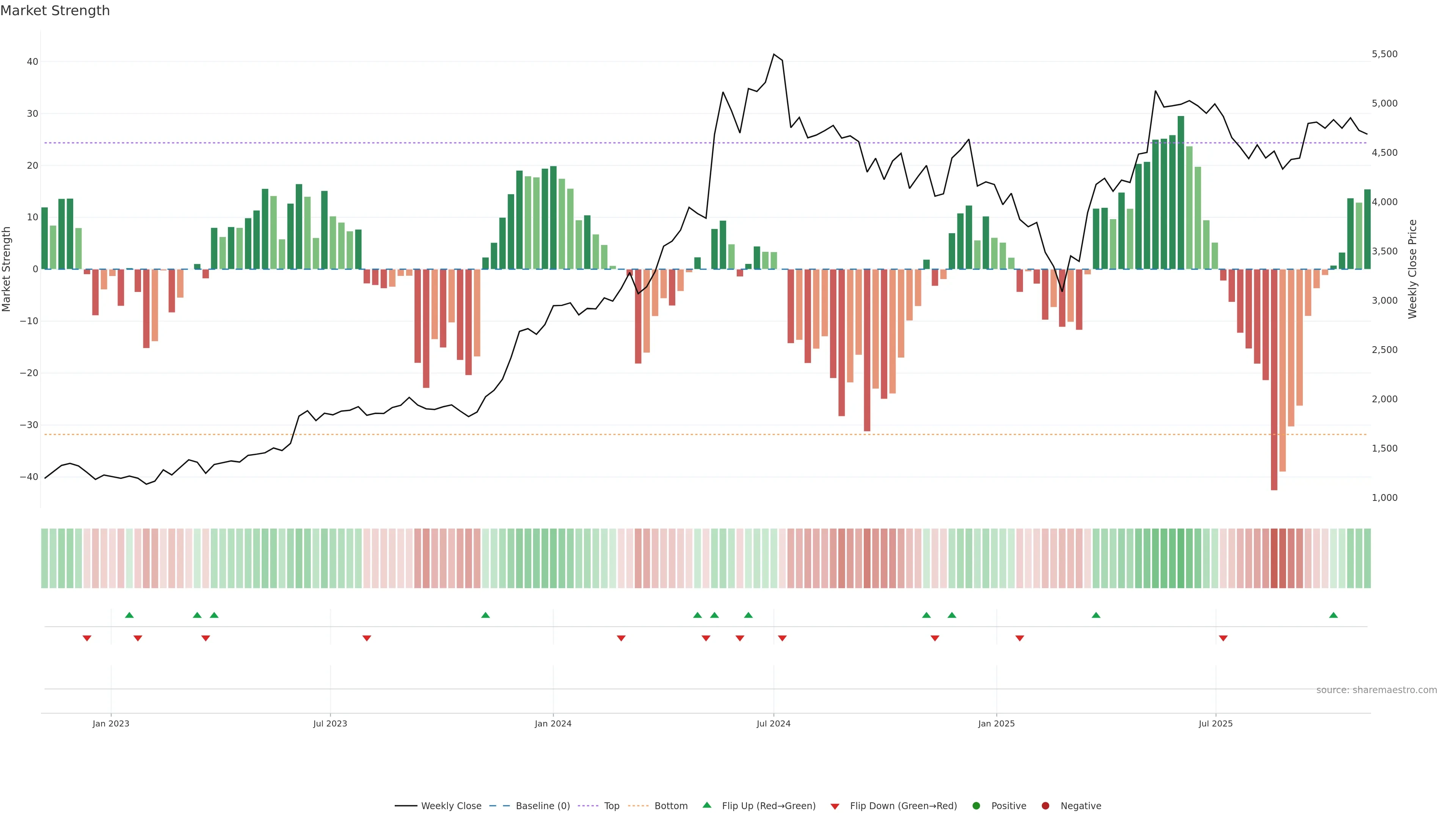
Task: Click the dark red Negative legend dot
Action: 1045,805
